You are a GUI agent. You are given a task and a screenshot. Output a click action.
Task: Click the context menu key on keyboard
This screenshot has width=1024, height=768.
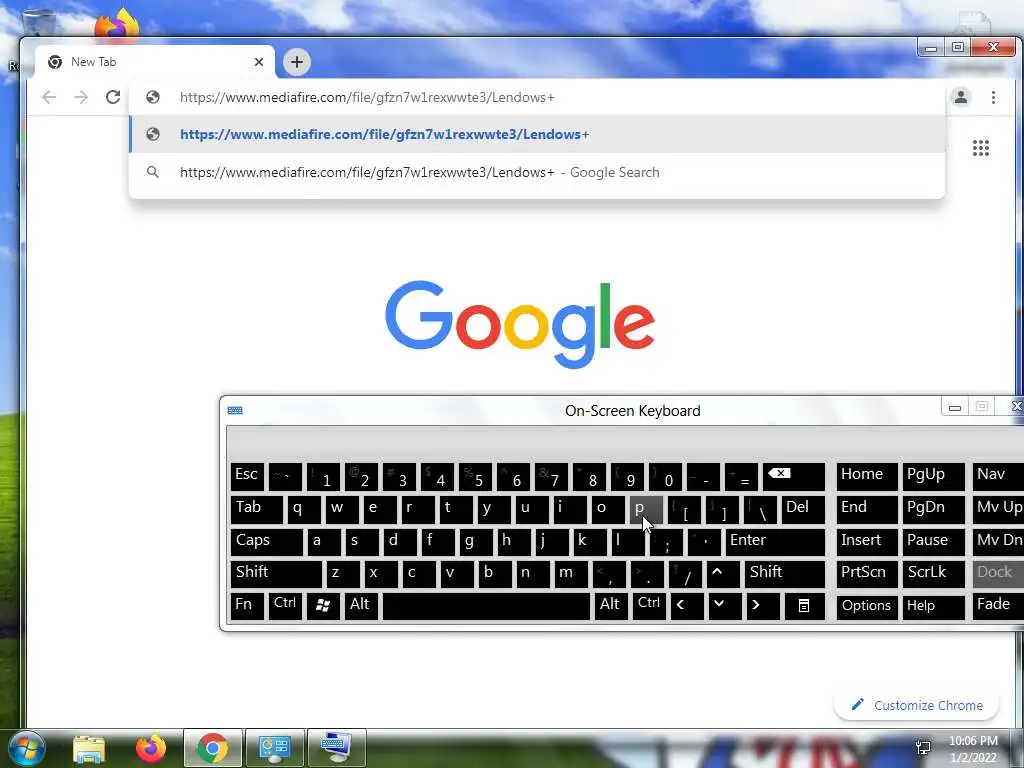804,606
